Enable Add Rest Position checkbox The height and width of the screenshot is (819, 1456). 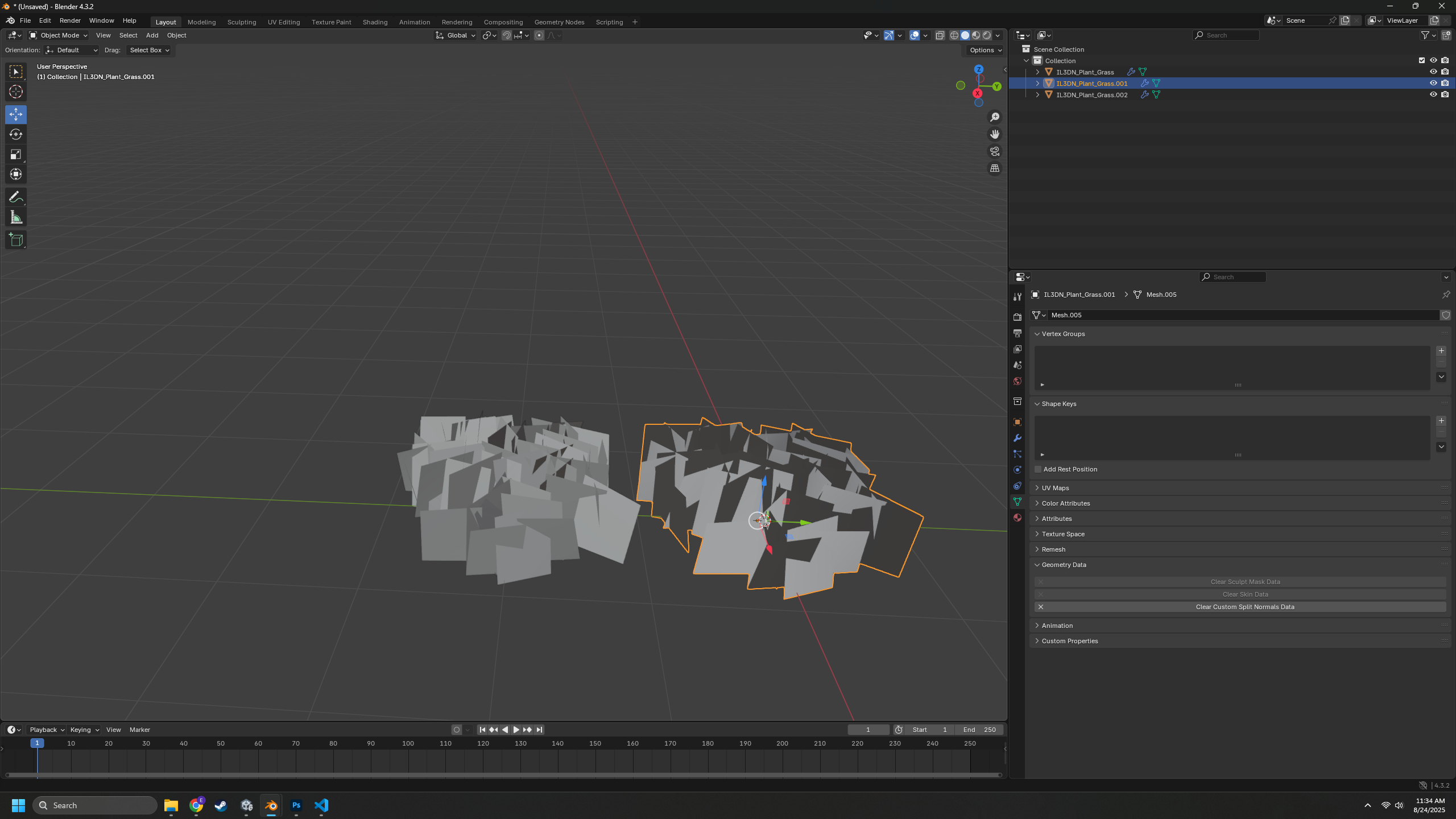click(x=1038, y=469)
